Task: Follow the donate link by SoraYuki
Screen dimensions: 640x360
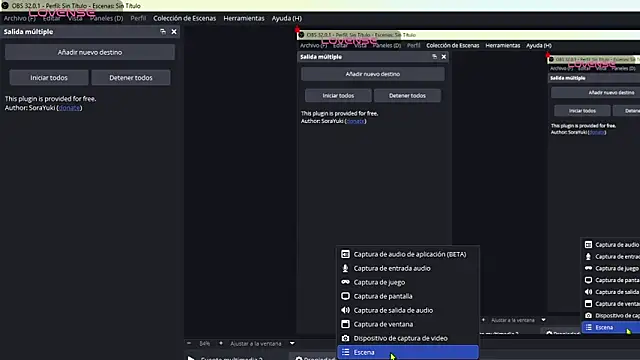Action: [69, 108]
